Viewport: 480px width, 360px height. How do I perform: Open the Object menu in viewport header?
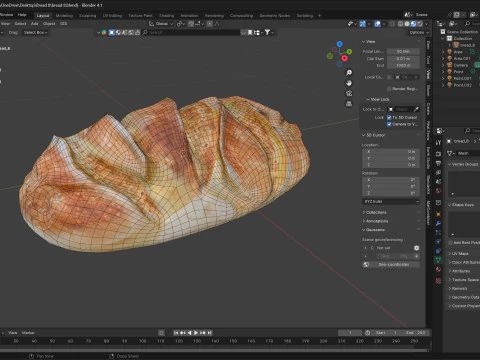49,24
